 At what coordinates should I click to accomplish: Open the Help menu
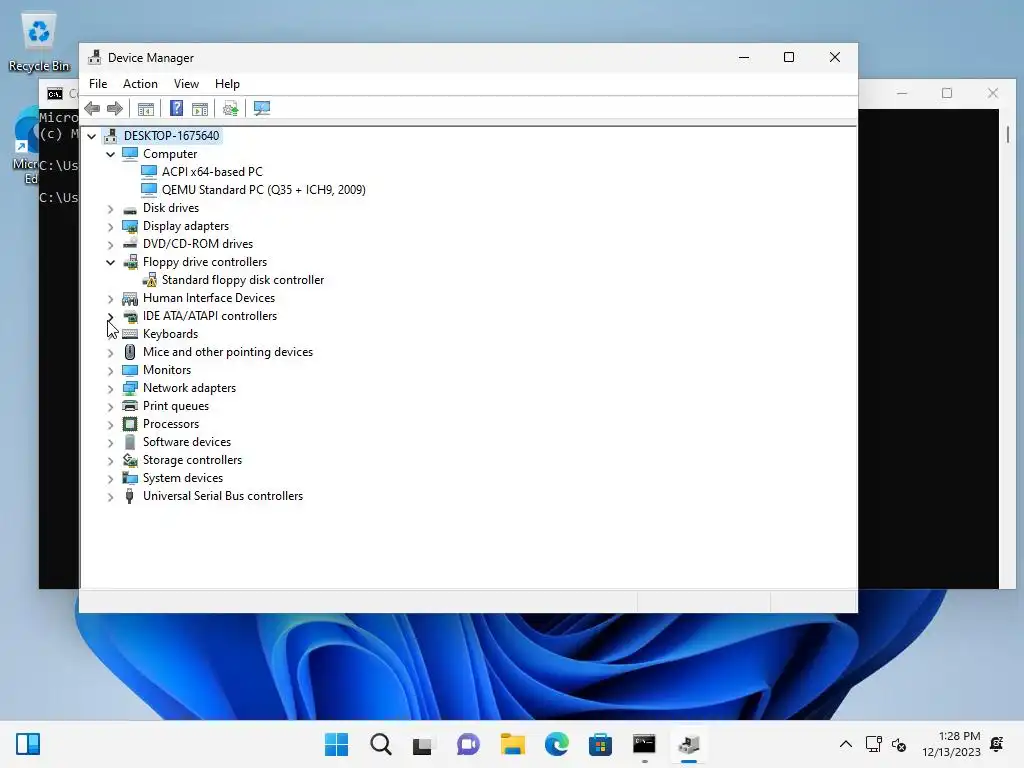click(227, 84)
